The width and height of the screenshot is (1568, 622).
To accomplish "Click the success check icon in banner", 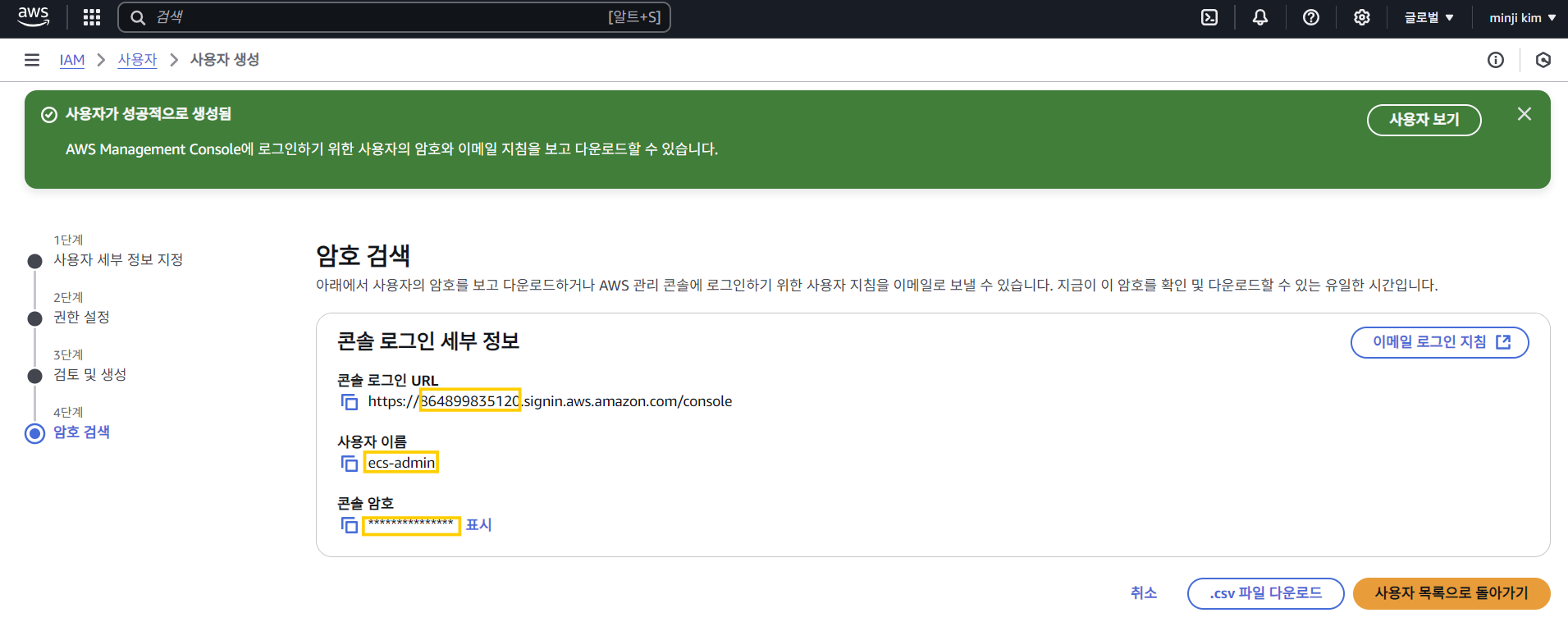I will click(49, 115).
